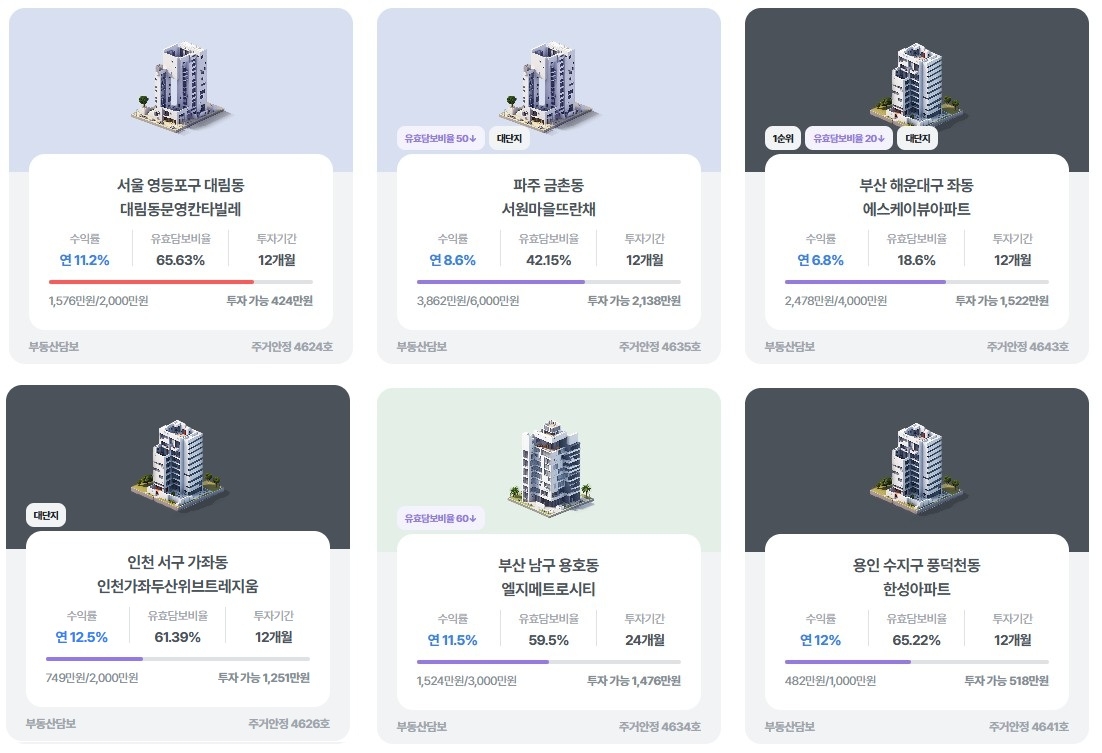The image size is (1102, 753).
Task: Click the 주거안정 4635호 label
Action: coord(659,347)
